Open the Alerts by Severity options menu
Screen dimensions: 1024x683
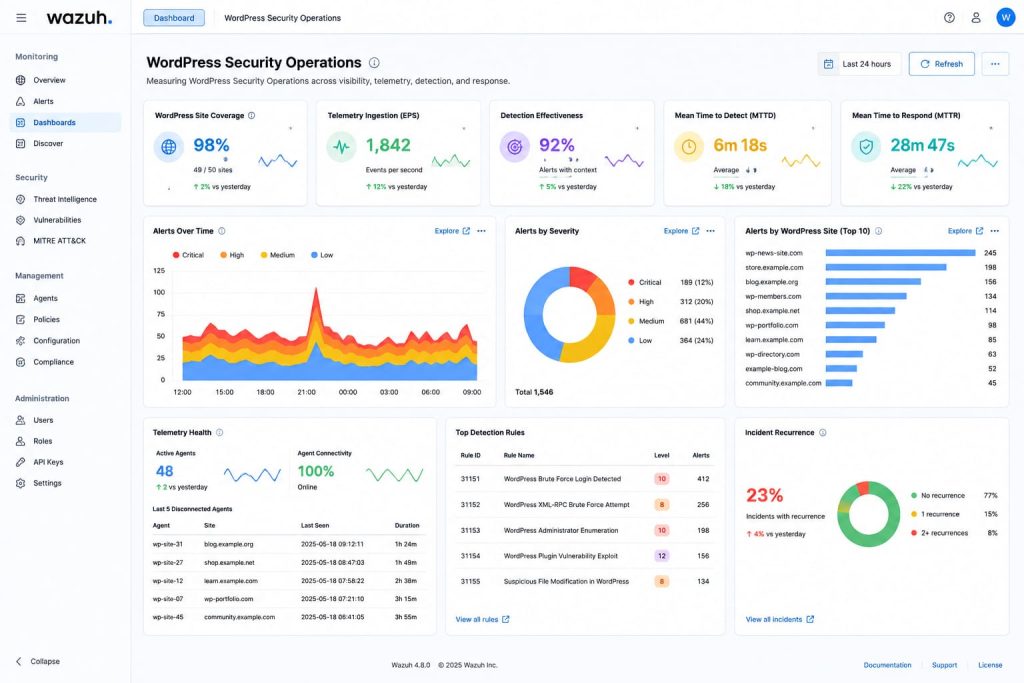[711, 231]
